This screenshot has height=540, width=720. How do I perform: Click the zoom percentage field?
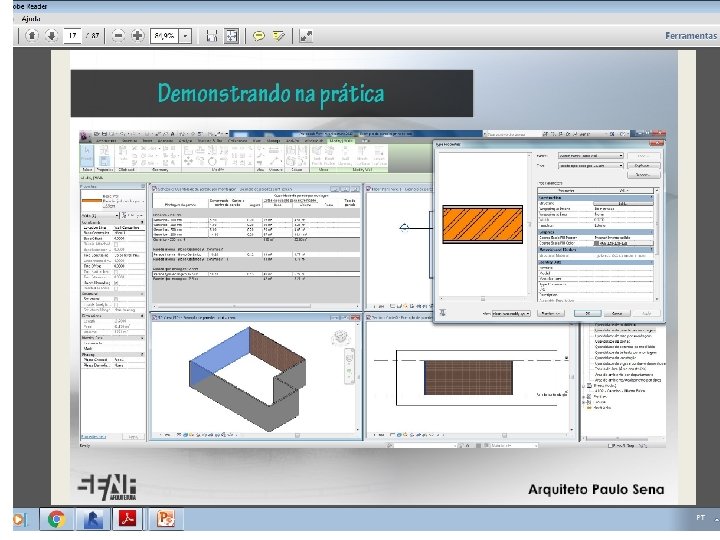(x=164, y=35)
